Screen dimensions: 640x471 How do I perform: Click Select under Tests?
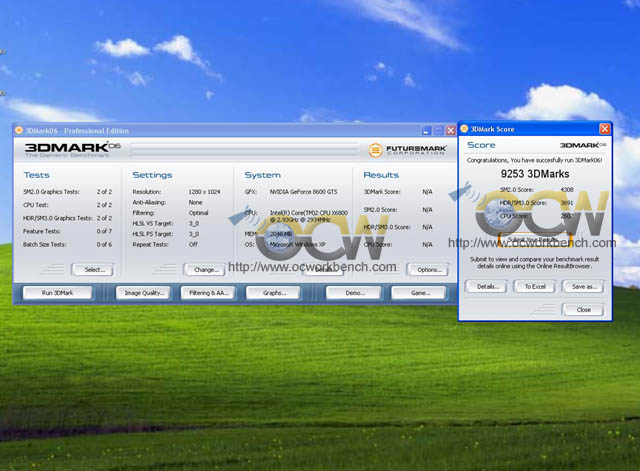[x=93, y=270]
